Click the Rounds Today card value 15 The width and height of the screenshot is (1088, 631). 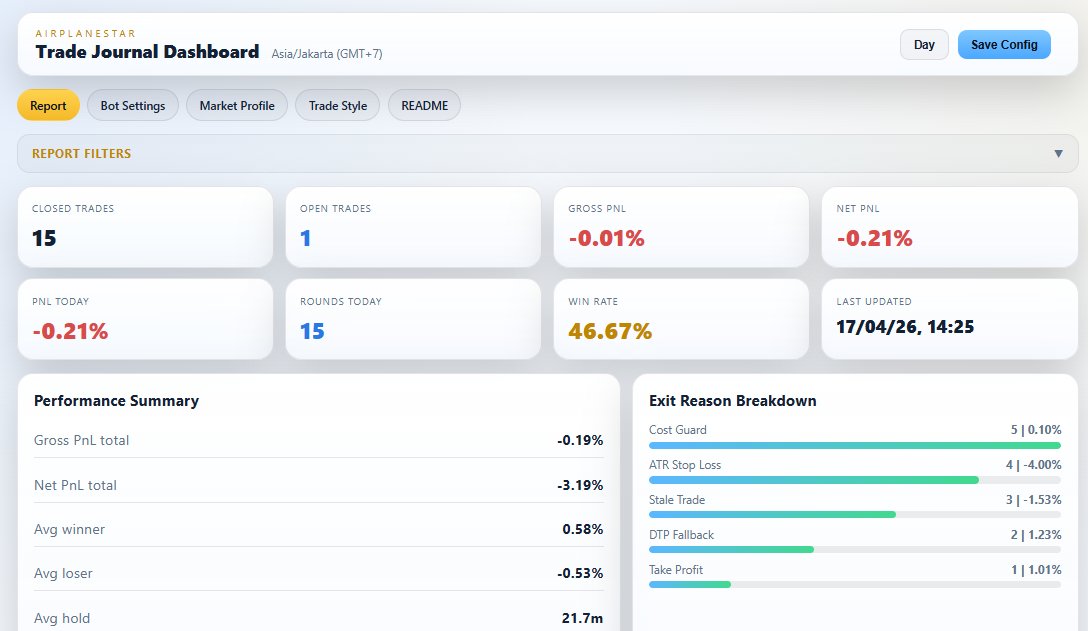point(312,331)
